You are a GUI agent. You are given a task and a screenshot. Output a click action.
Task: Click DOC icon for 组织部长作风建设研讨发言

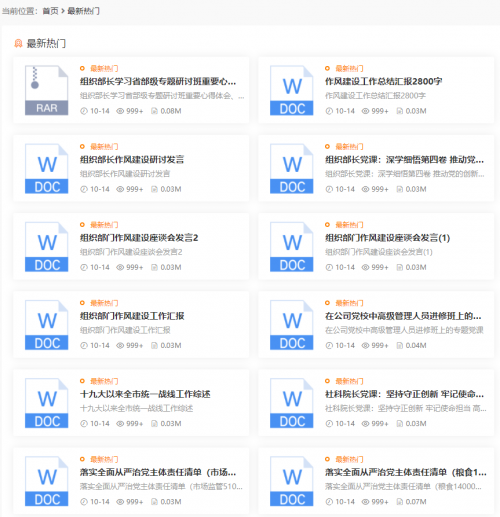[47, 169]
